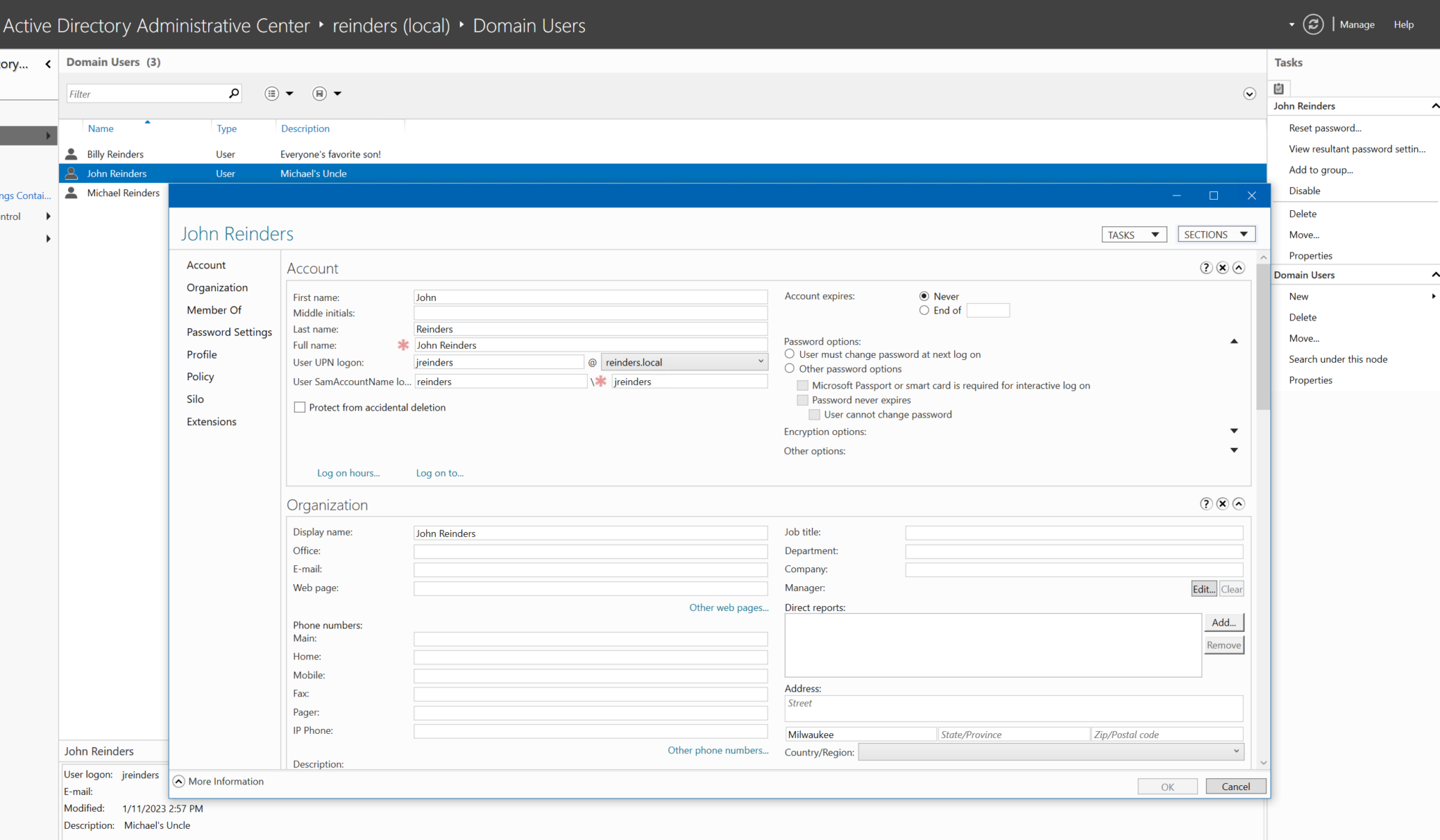
Task: Click the column list icon beside the filter
Action: click(x=271, y=93)
